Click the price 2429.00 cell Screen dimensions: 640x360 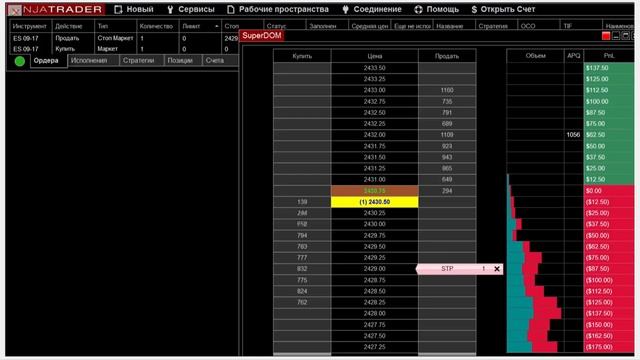click(x=374, y=269)
